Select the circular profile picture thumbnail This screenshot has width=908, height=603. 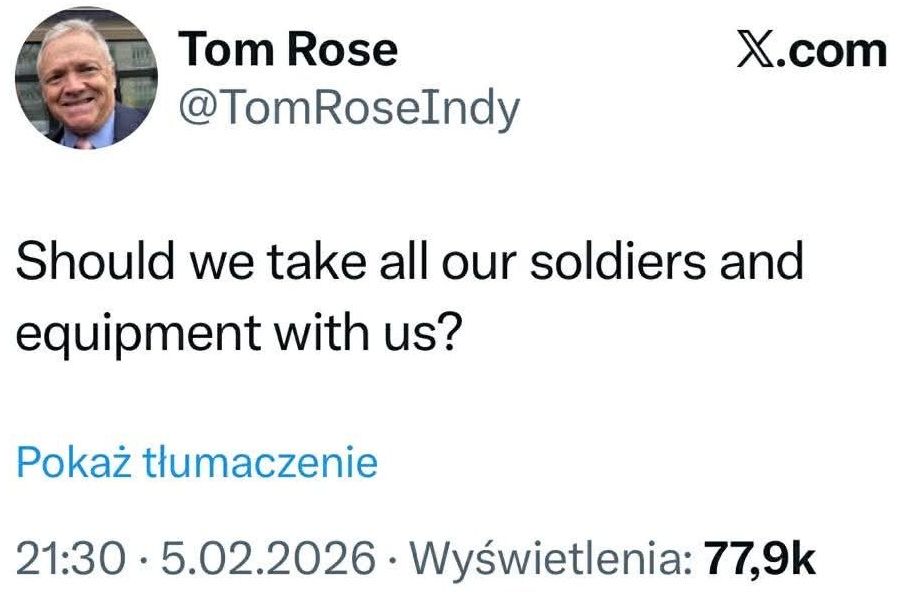point(85,78)
